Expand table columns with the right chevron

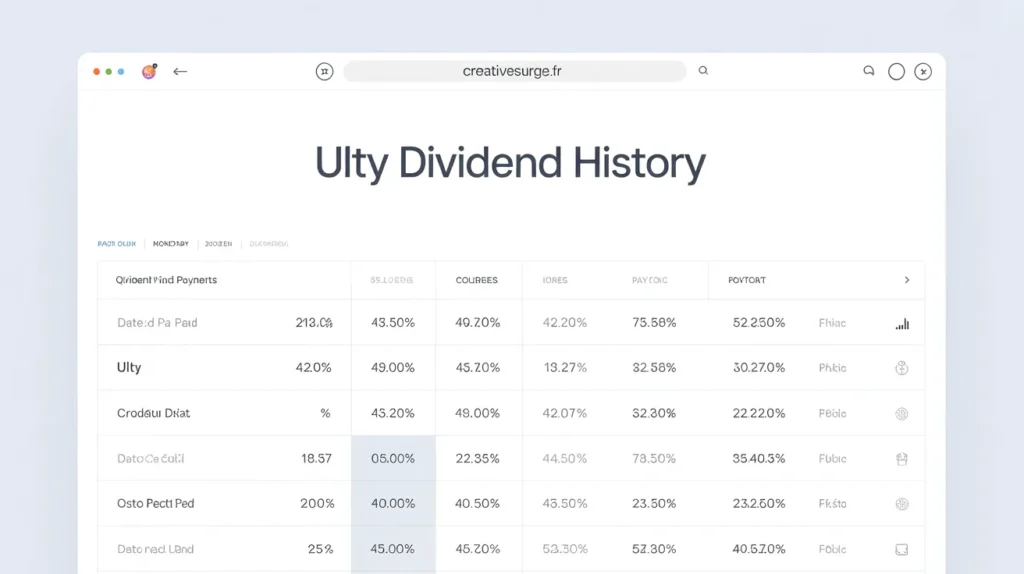click(907, 280)
